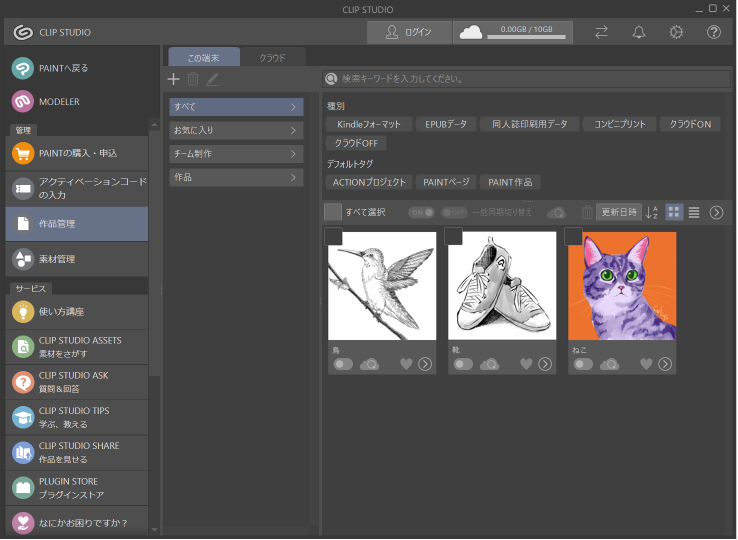Open 使い方講座 lightbulb item

pyautogui.click(x=77, y=312)
